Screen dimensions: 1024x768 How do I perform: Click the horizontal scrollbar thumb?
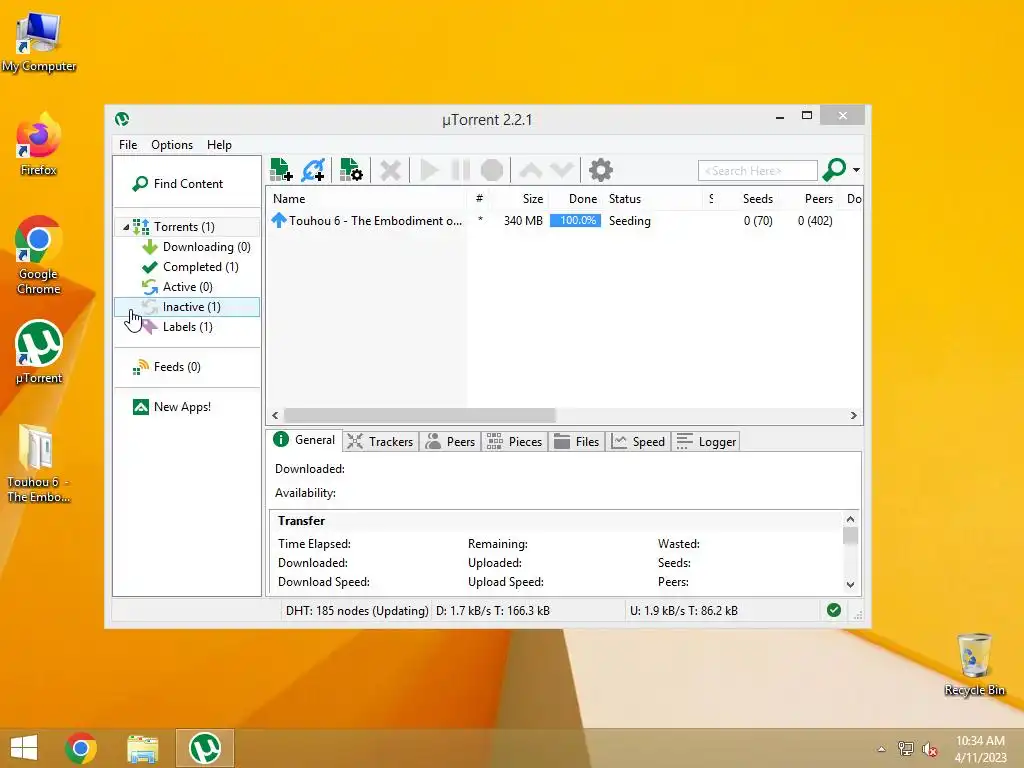tap(420, 415)
